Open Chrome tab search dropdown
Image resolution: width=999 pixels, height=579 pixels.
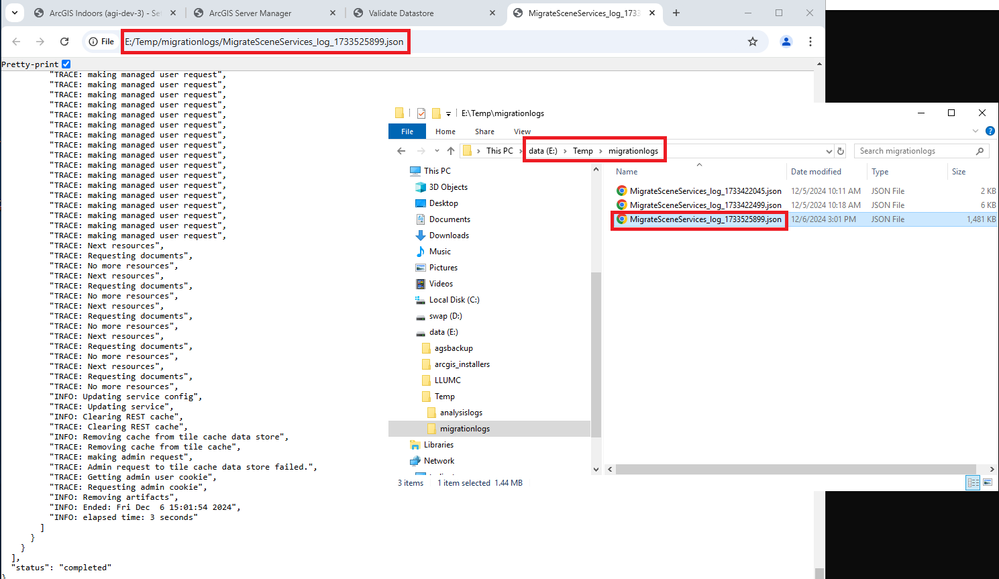(14, 13)
